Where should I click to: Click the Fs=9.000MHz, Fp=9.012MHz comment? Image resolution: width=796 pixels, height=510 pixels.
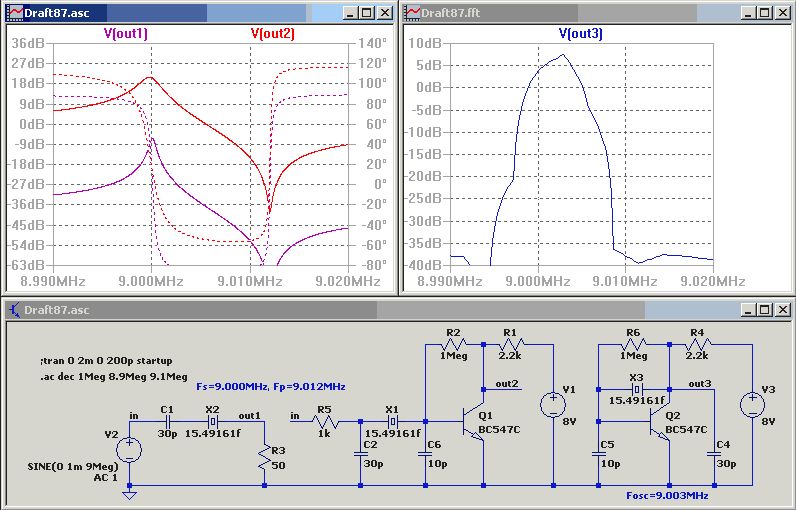tap(271, 387)
